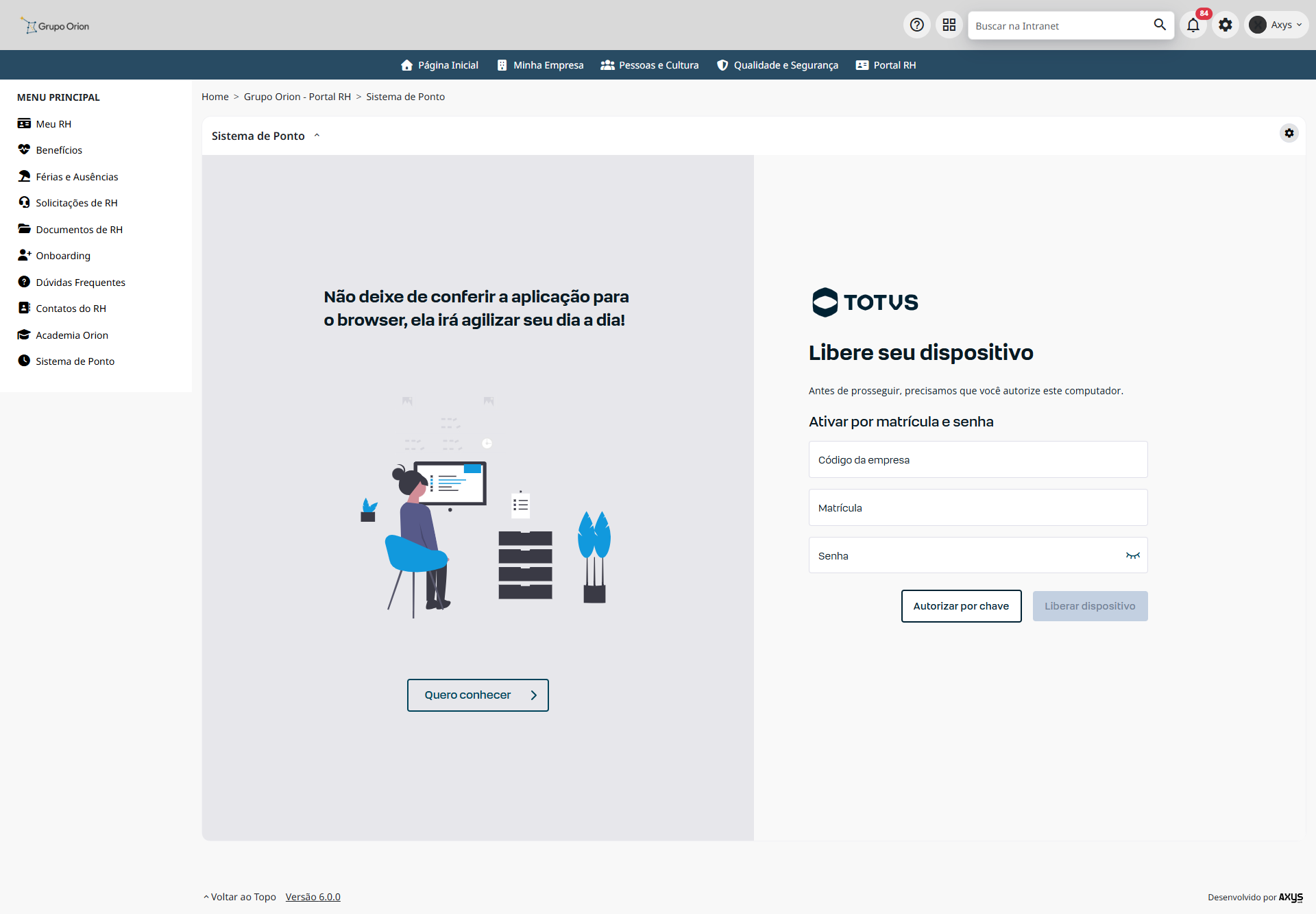Click the Axys developer logo in footer
This screenshot has width=1316, height=914.
pyautogui.click(x=1291, y=897)
